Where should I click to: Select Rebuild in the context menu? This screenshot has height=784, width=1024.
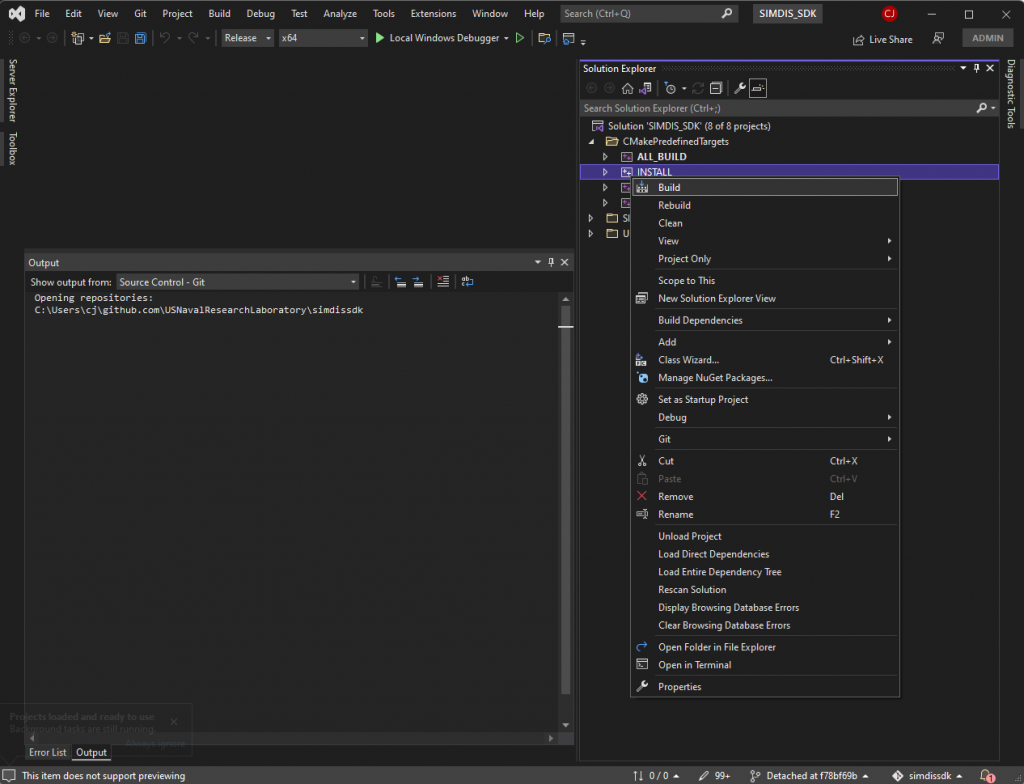765,205
